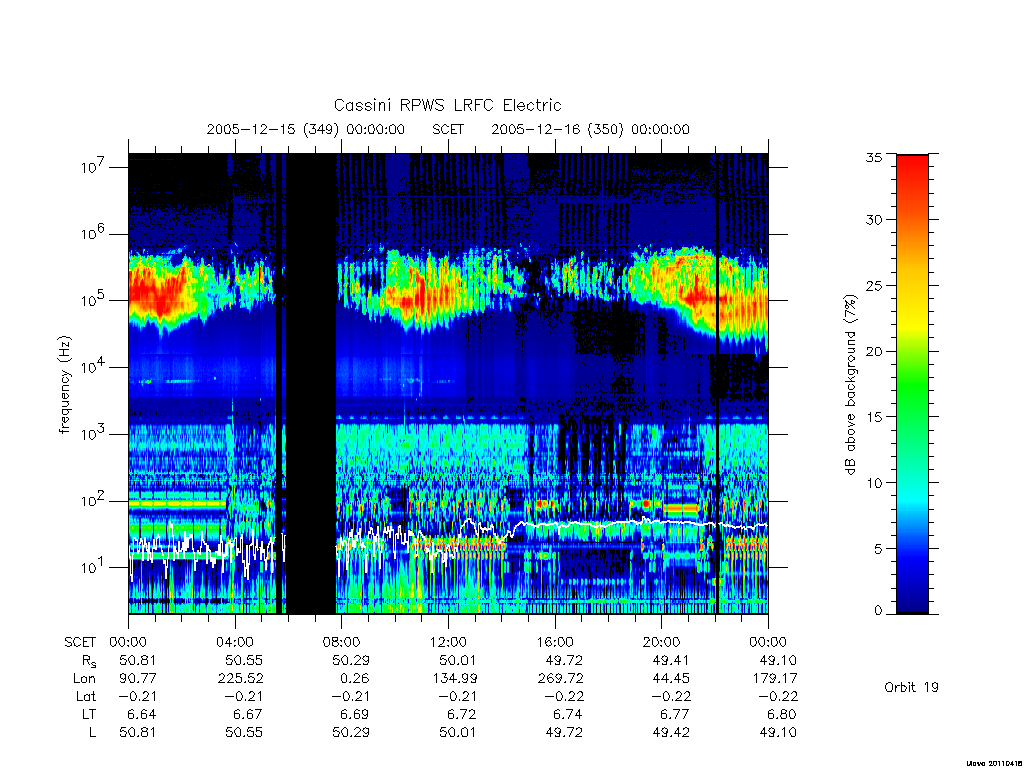
Task: Click the Lon value '179.17'
Action: tap(774, 679)
